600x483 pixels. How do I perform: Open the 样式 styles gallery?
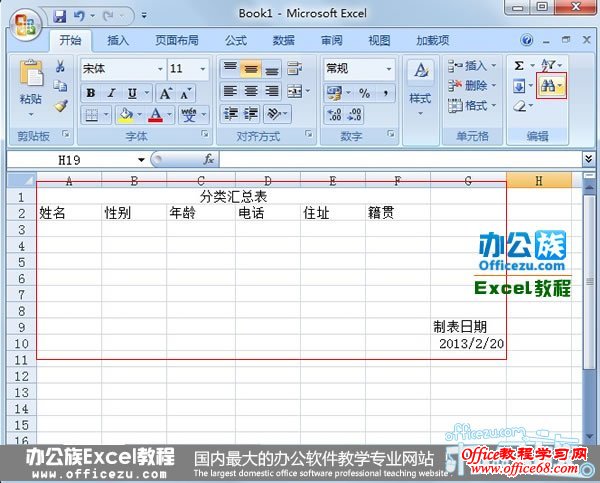(421, 88)
